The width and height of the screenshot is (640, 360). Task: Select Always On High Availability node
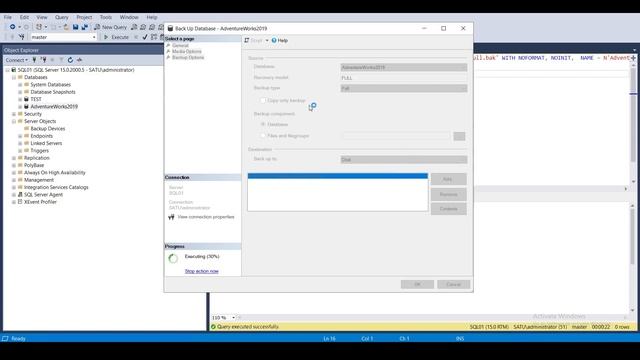pyautogui.click(x=55, y=173)
